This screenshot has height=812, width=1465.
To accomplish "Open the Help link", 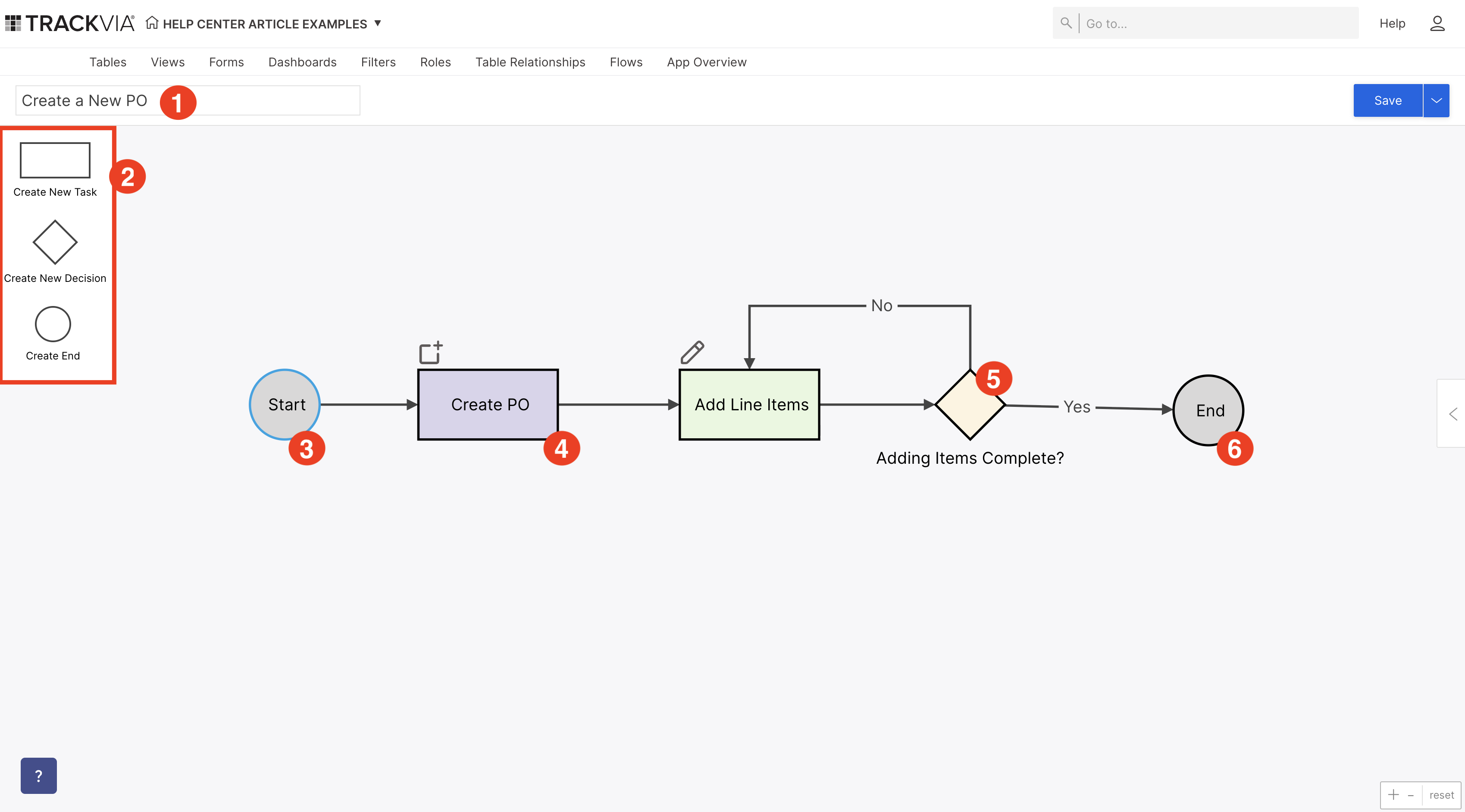I will point(1392,23).
